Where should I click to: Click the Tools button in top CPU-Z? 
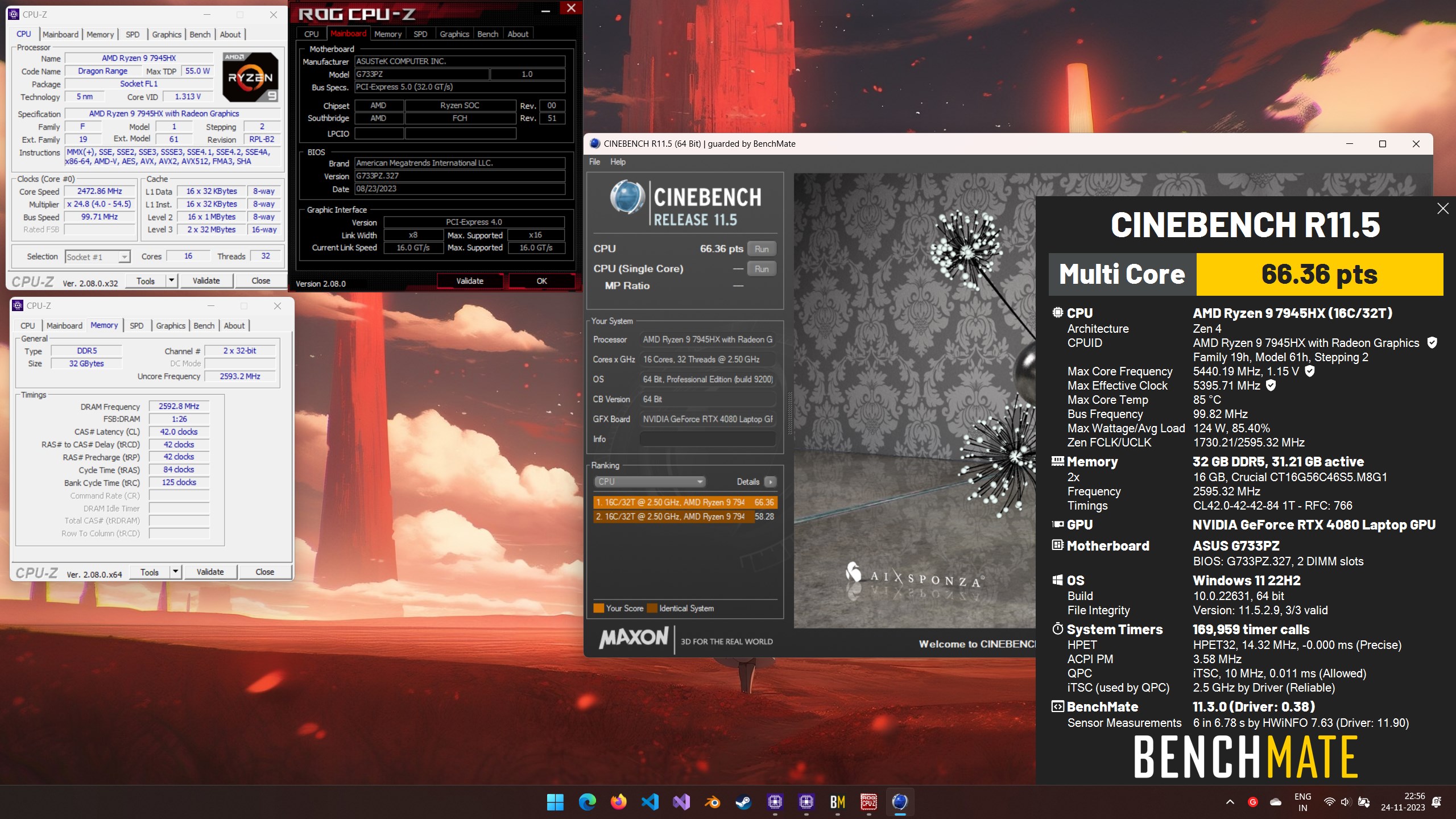tap(146, 280)
